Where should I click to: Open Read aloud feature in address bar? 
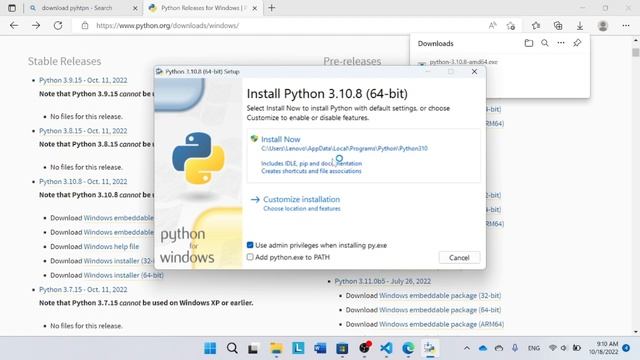point(493,25)
